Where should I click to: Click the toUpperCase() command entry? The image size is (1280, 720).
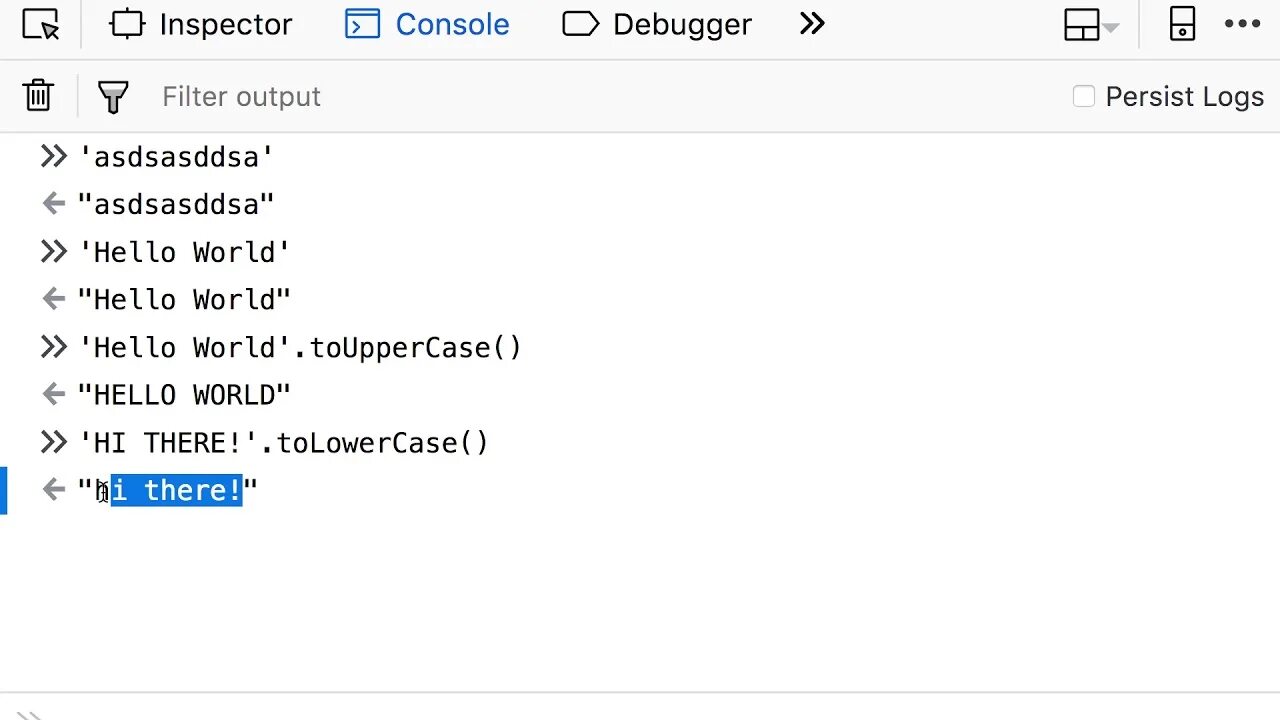click(x=300, y=348)
